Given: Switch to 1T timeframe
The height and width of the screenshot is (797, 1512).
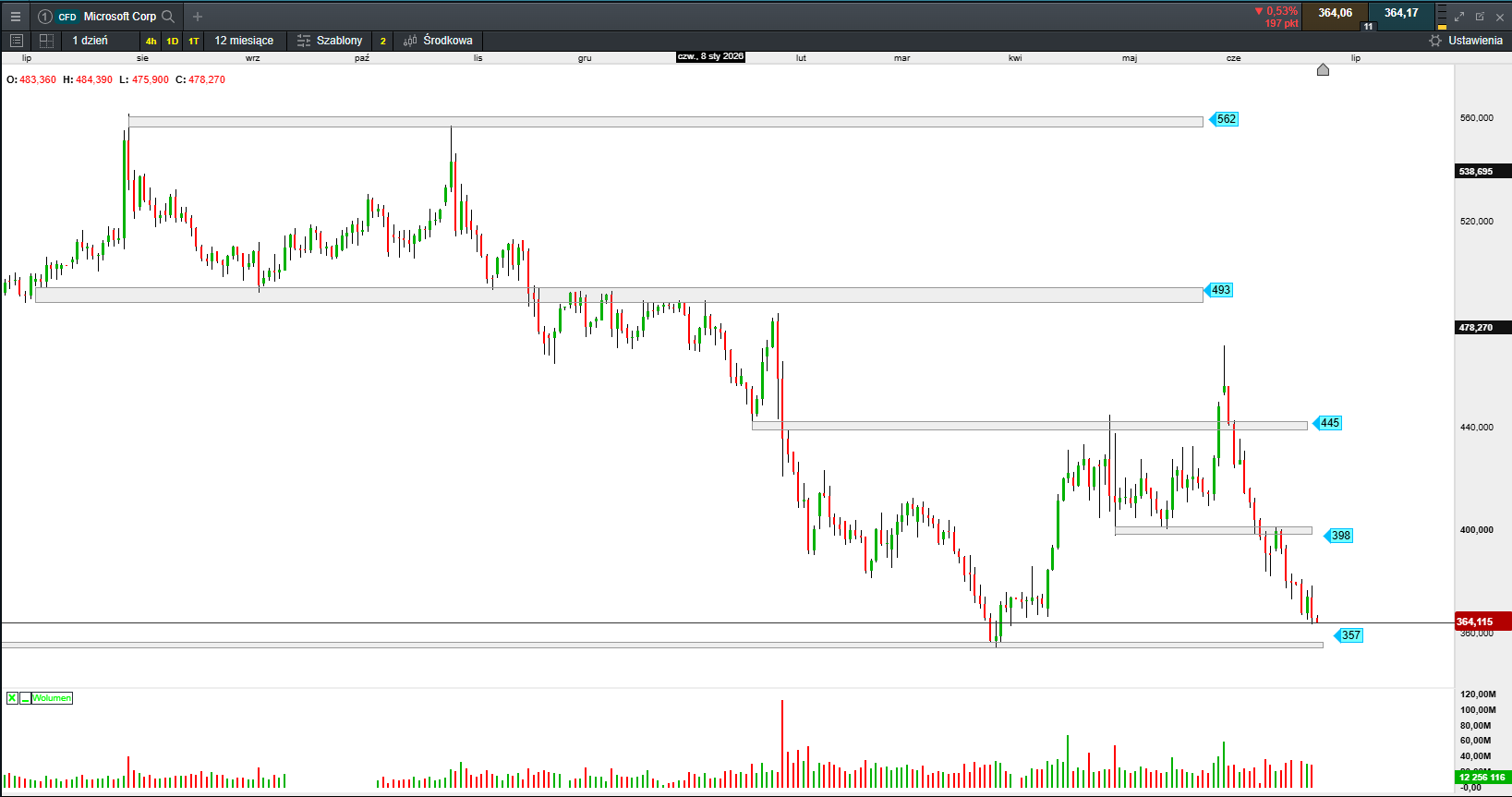Looking at the screenshot, I should click(193, 41).
